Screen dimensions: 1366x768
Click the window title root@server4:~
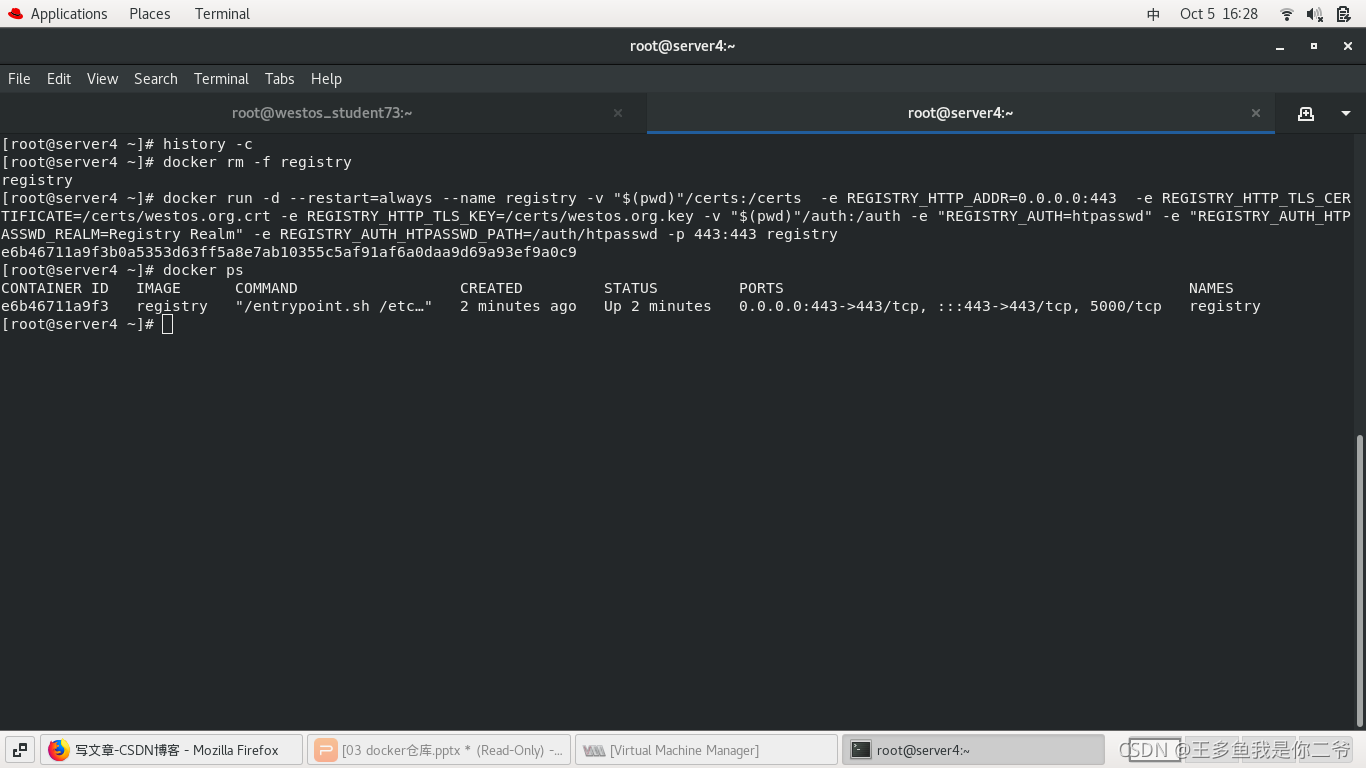pos(683,46)
